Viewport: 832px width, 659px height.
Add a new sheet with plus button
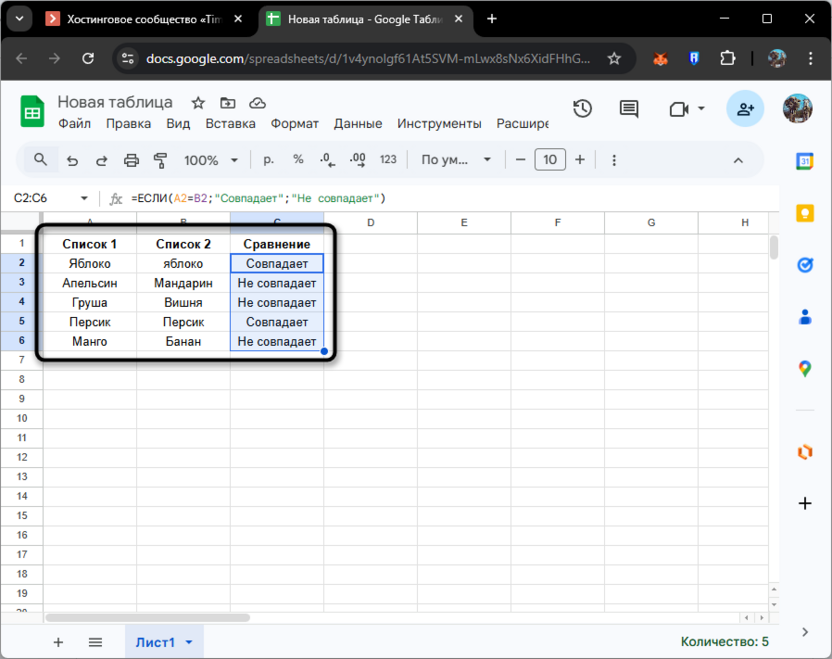(x=58, y=642)
